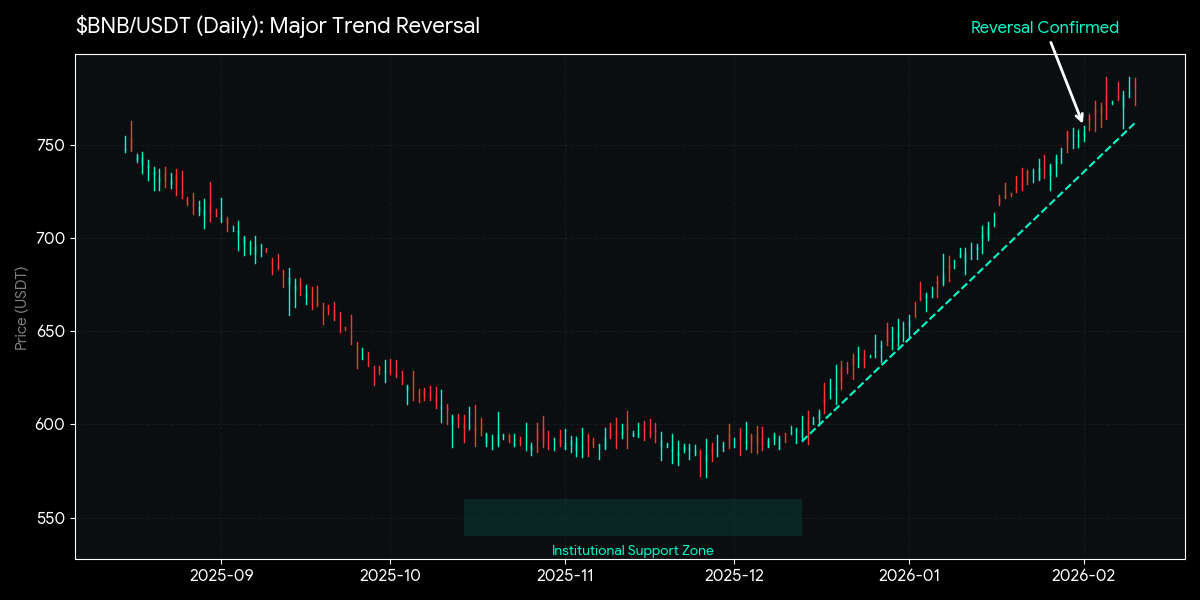The height and width of the screenshot is (600, 1200).
Task: Click the "Institutional Support Zone" label
Action: pos(633,551)
